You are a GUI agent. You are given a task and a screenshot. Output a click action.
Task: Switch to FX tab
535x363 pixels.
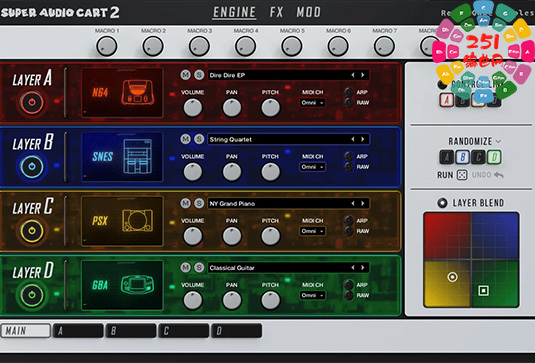point(276,12)
